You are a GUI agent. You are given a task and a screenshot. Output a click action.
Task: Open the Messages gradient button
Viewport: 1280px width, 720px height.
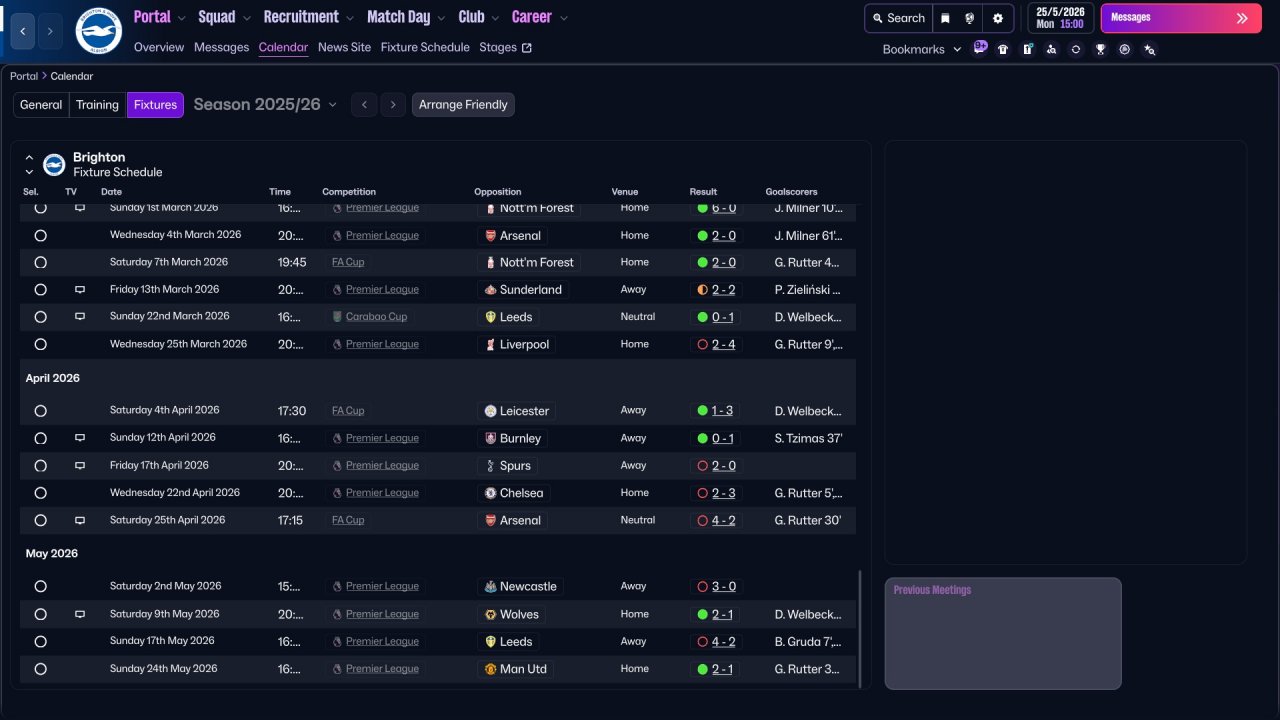pyautogui.click(x=1181, y=18)
